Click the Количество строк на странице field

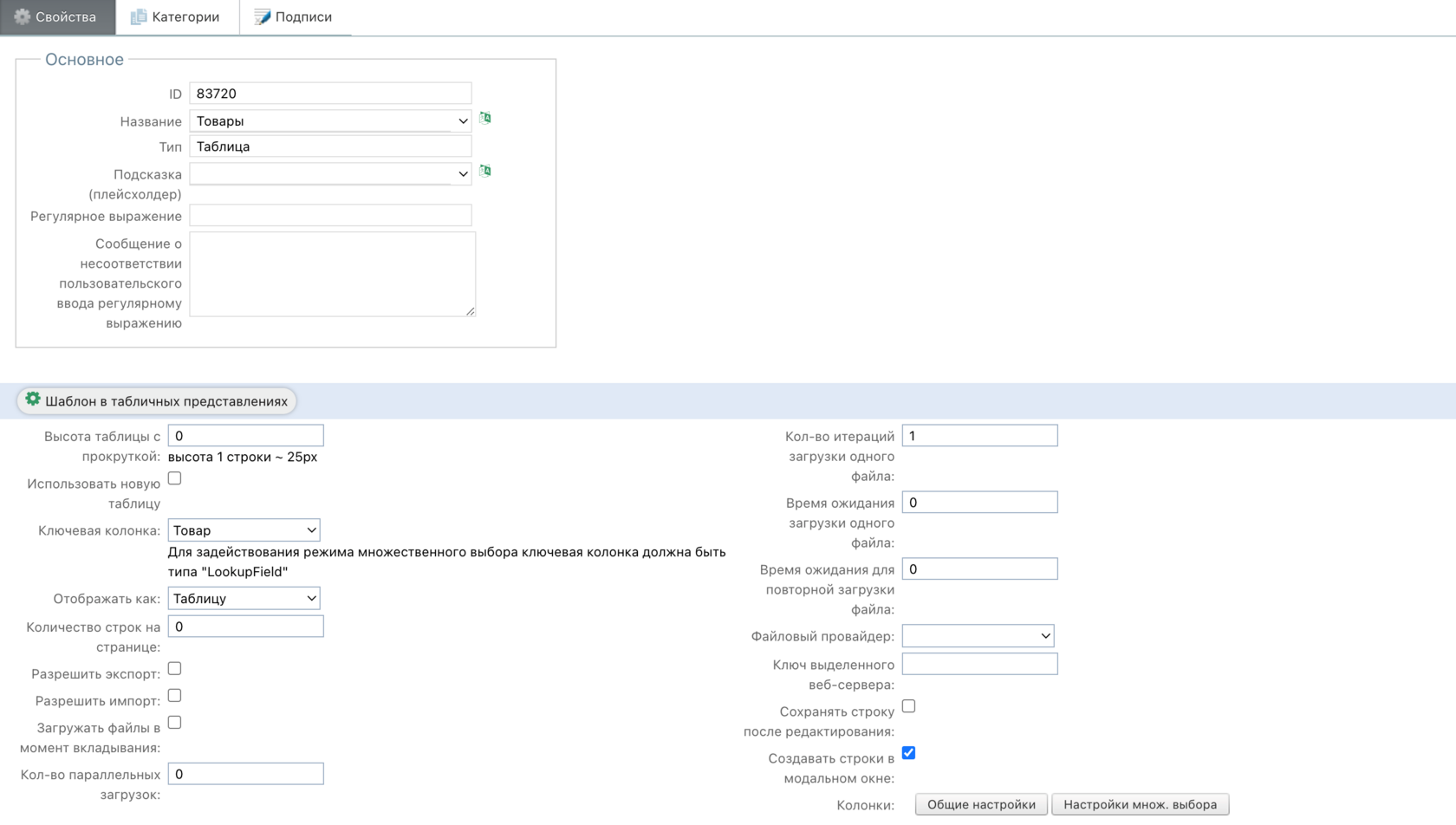click(x=245, y=627)
